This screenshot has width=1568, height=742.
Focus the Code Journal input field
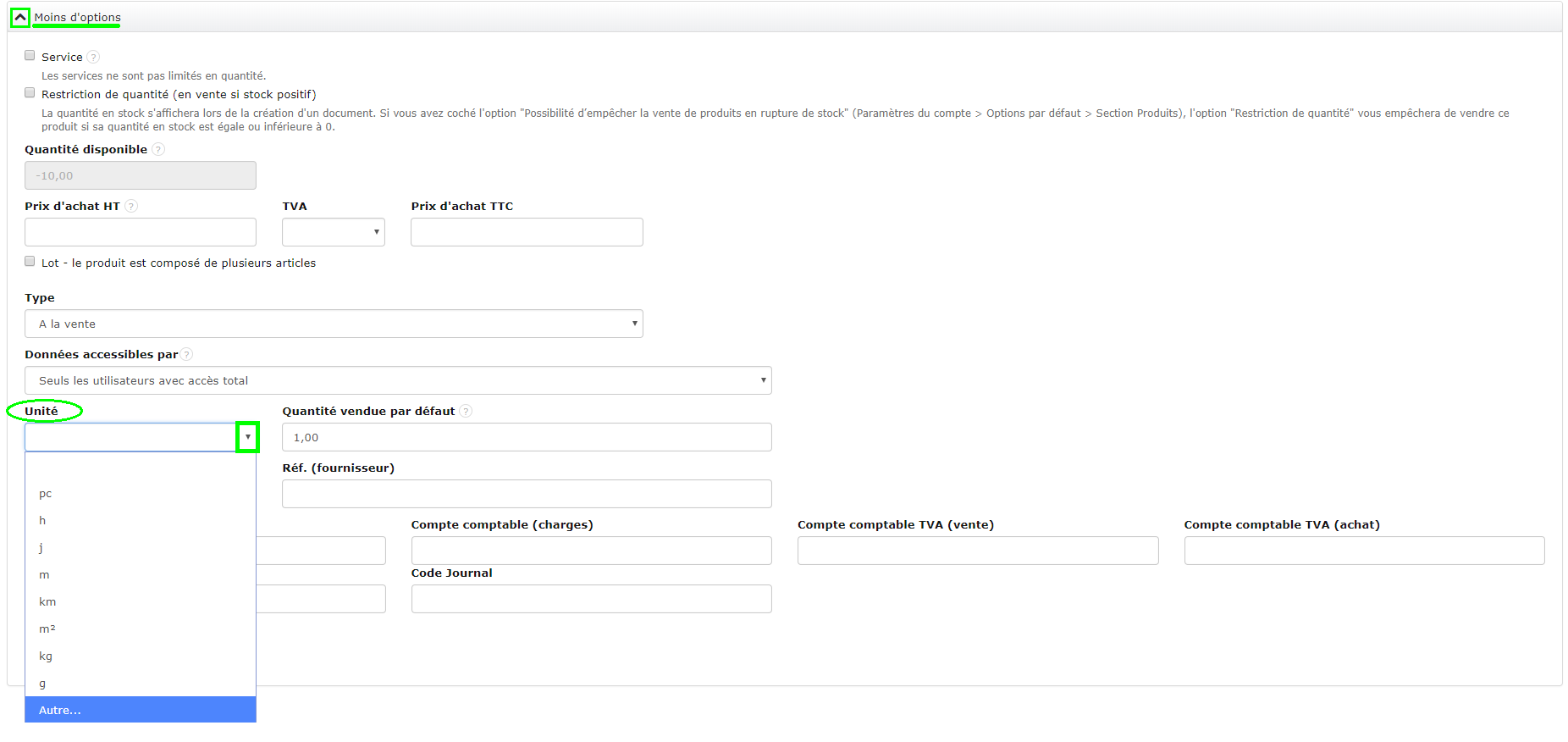591,599
